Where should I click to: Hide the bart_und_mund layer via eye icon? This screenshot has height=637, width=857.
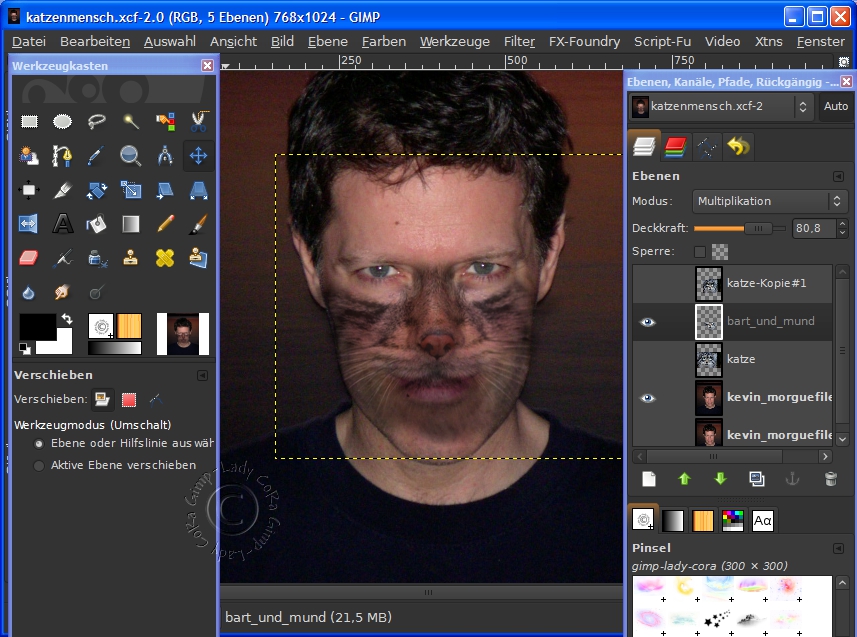[648, 322]
